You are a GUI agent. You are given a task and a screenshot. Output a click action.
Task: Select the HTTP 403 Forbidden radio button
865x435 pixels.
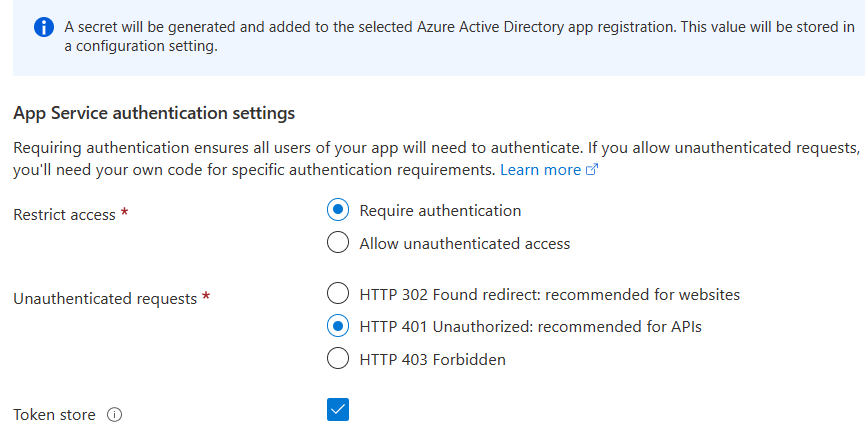pos(338,359)
